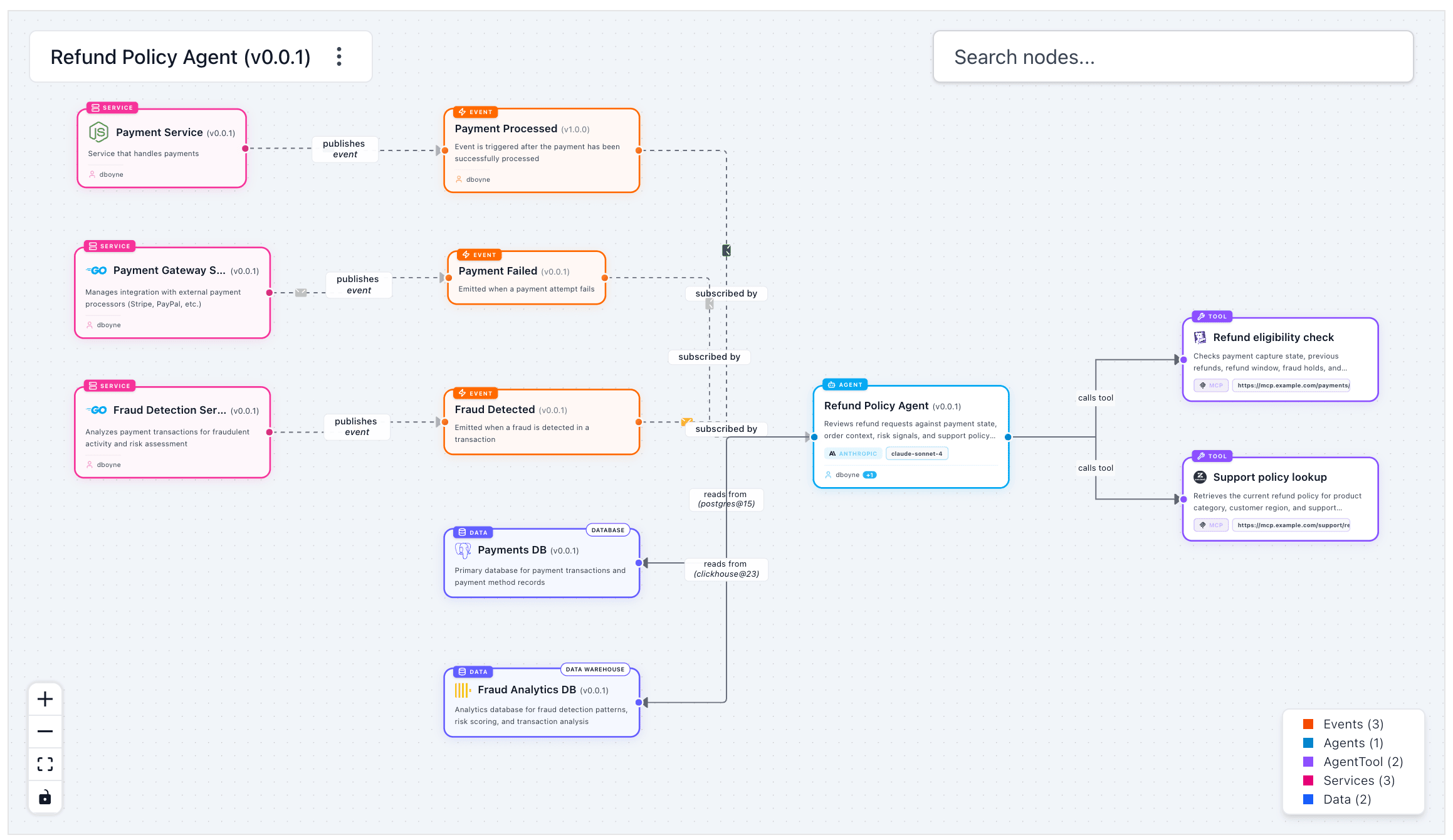Open the Fraud Detection Ser... node title

tap(170, 410)
